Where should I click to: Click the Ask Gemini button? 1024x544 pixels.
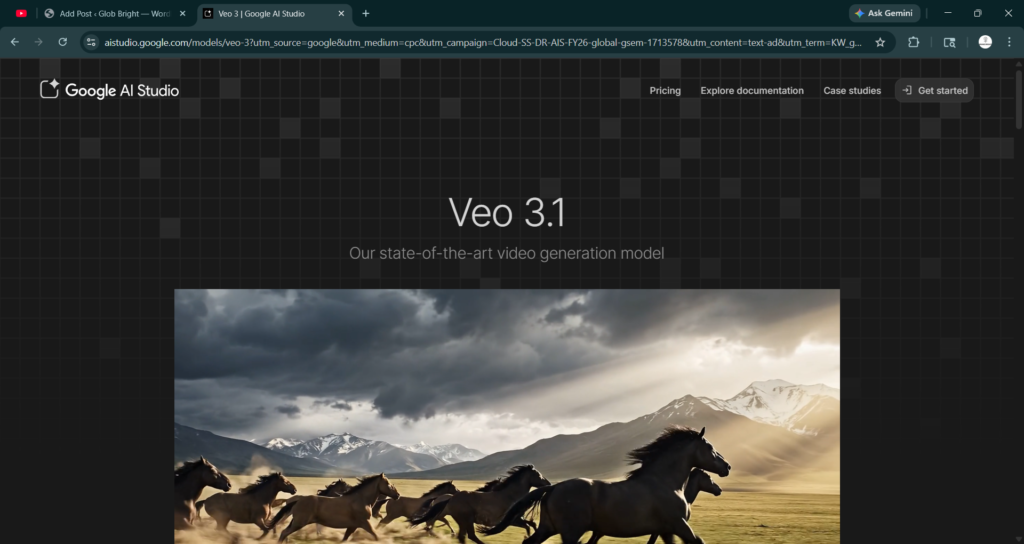(x=885, y=13)
